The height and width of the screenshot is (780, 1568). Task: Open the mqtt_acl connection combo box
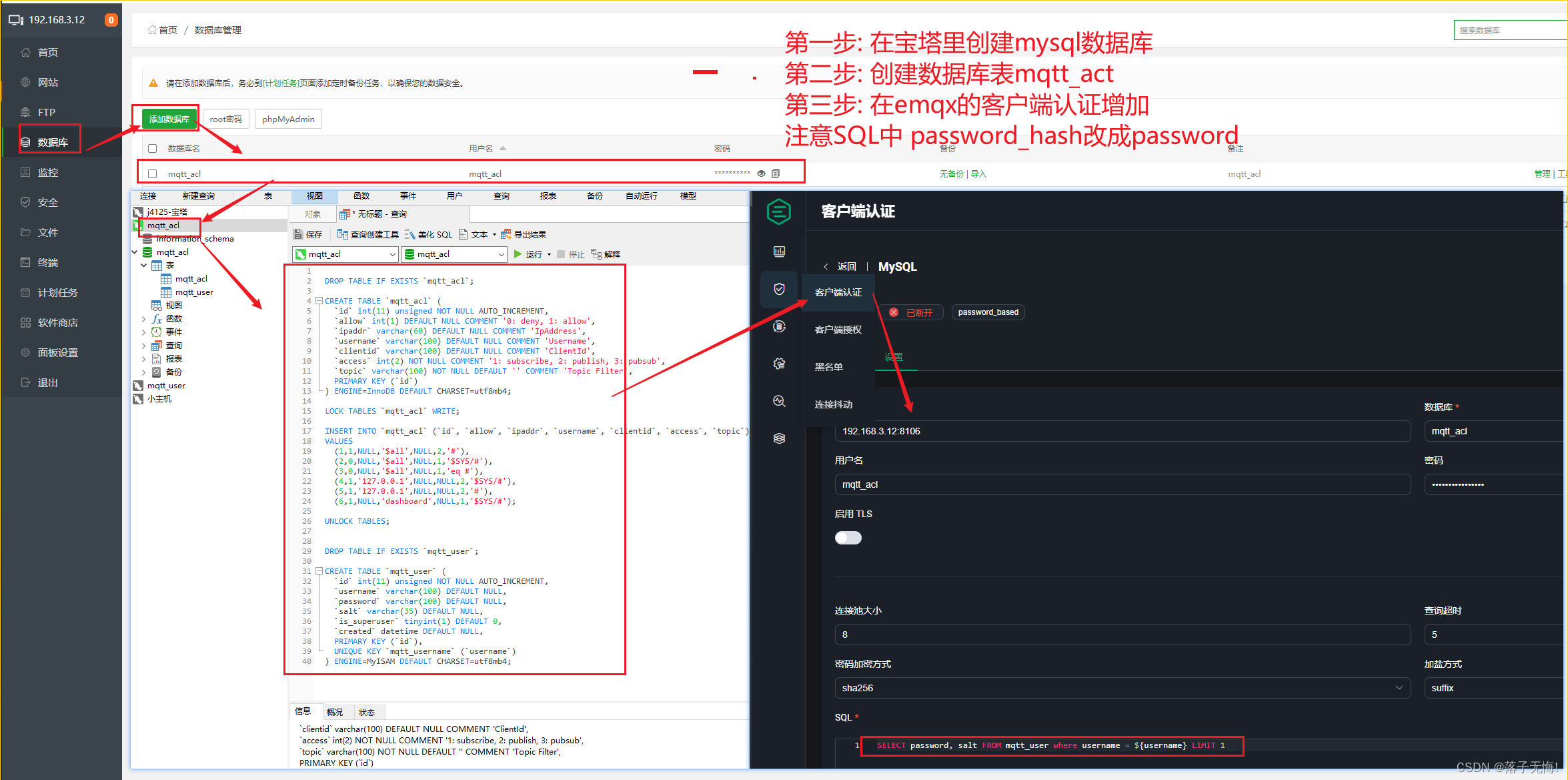(345, 254)
